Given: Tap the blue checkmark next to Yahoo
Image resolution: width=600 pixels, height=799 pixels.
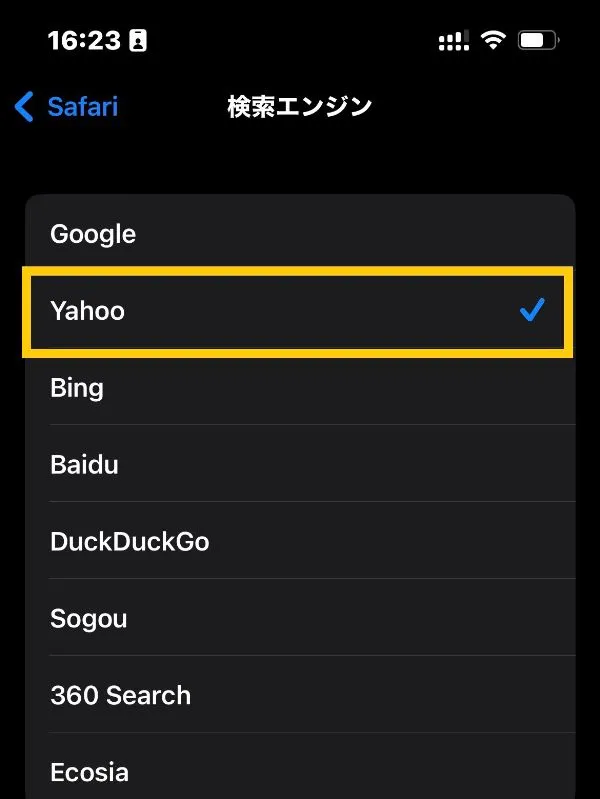Looking at the screenshot, I should [532, 310].
